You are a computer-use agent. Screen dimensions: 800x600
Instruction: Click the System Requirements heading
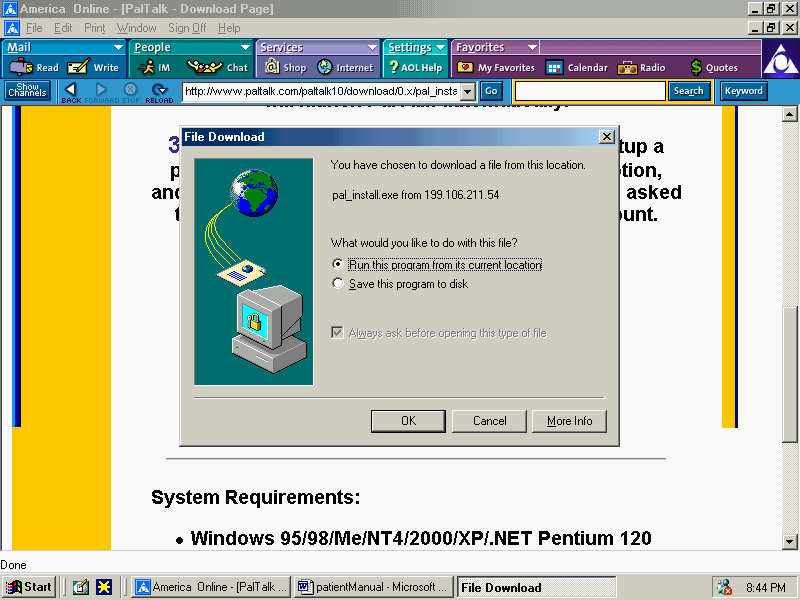pyautogui.click(x=256, y=497)
